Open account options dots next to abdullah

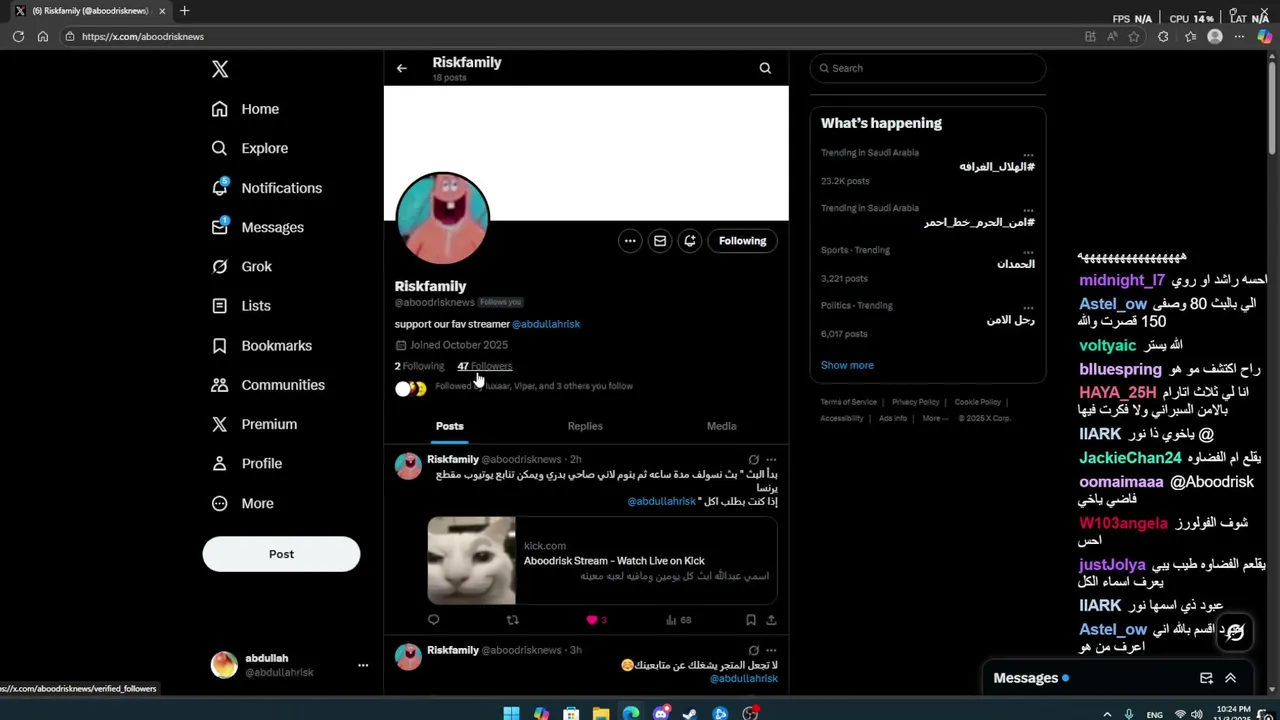coord(363,665)
